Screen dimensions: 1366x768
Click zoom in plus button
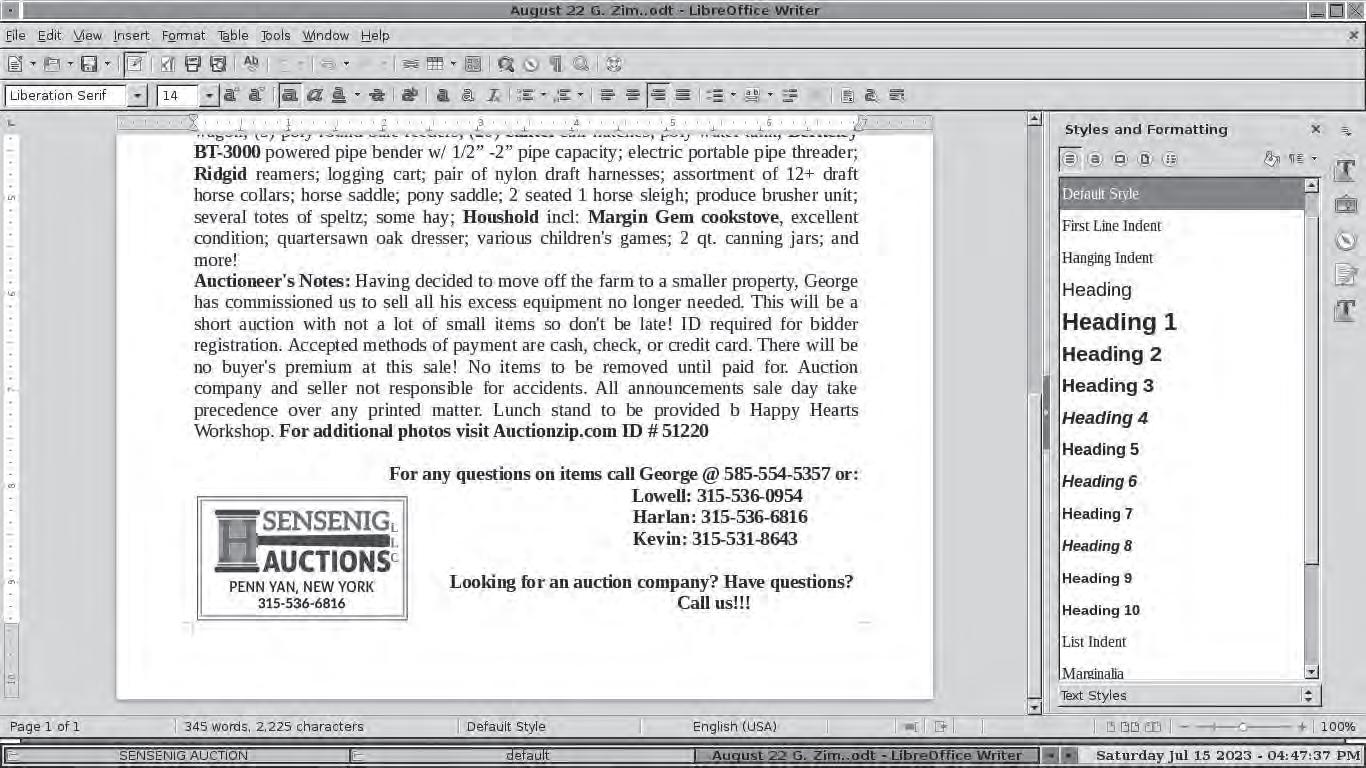(1302, 727)
